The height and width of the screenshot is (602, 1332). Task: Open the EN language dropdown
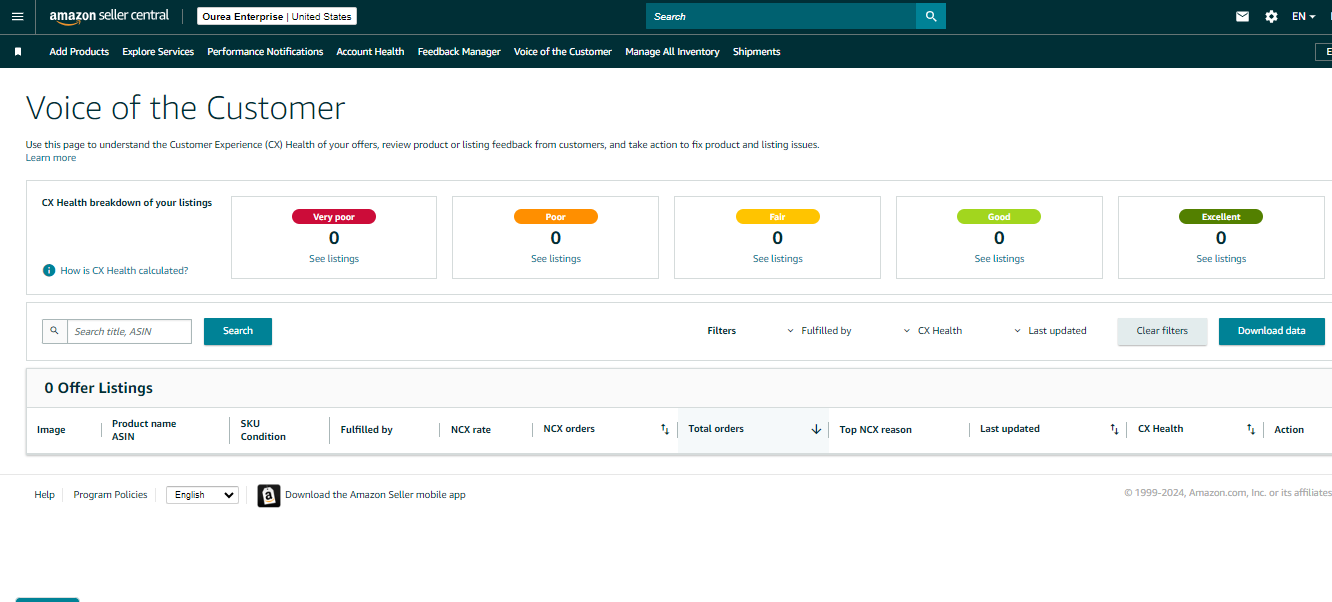pyautogui.click(x=1303, y=16)
